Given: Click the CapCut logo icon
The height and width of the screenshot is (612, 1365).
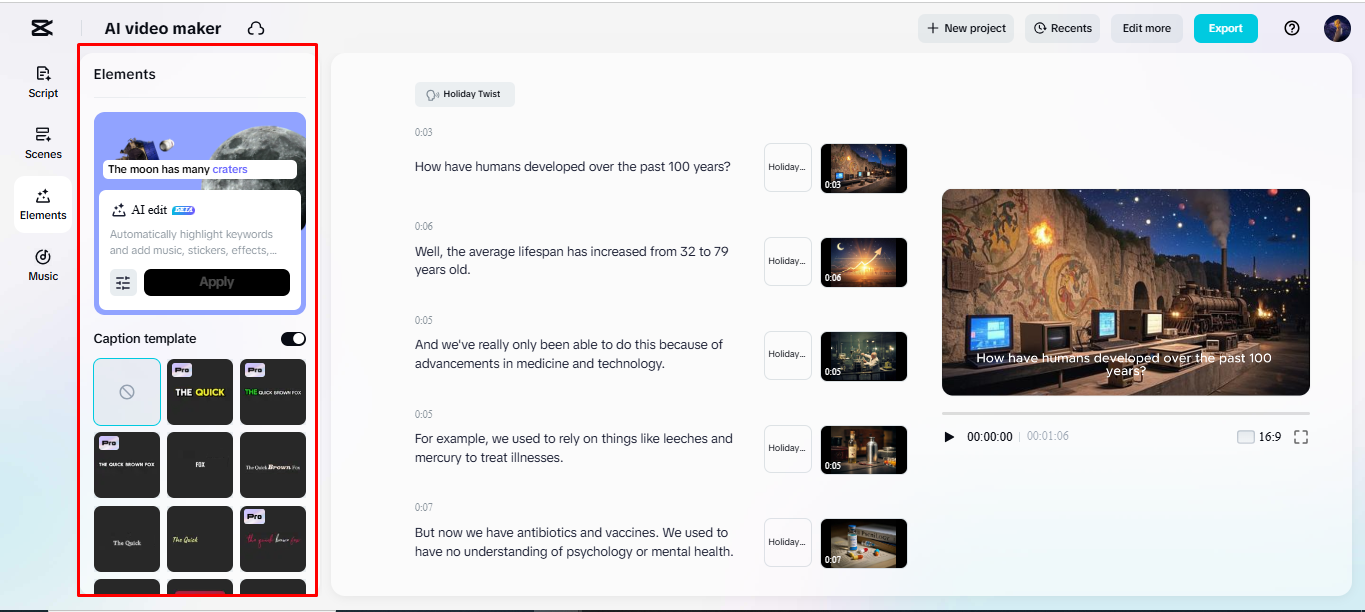Looking at the screenshot, I should point(41,28).
